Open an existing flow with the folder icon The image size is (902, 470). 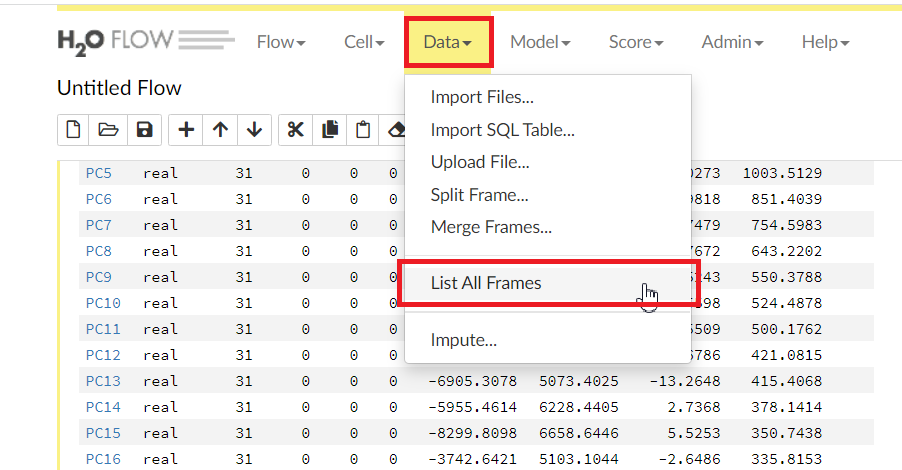(108, 129)
